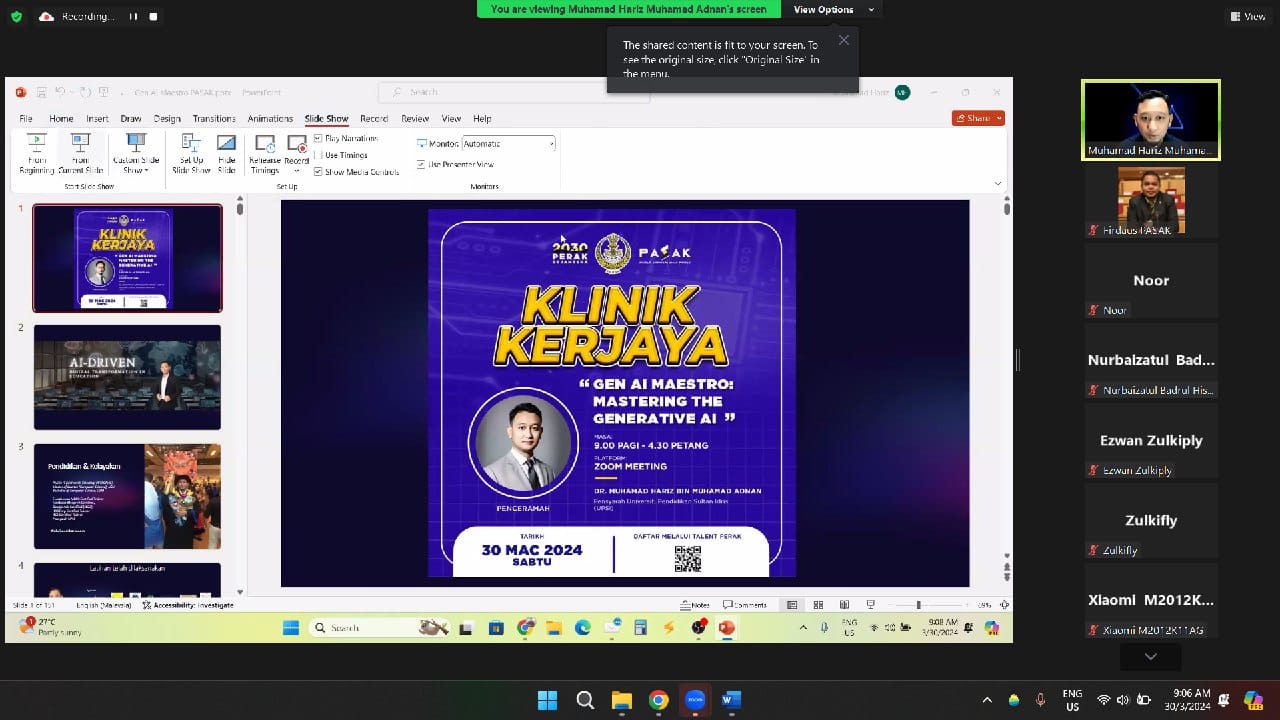Click the Hide Slide icon
The width and height of the screenshot is (1280, 720).
click(x=227, y=153)
